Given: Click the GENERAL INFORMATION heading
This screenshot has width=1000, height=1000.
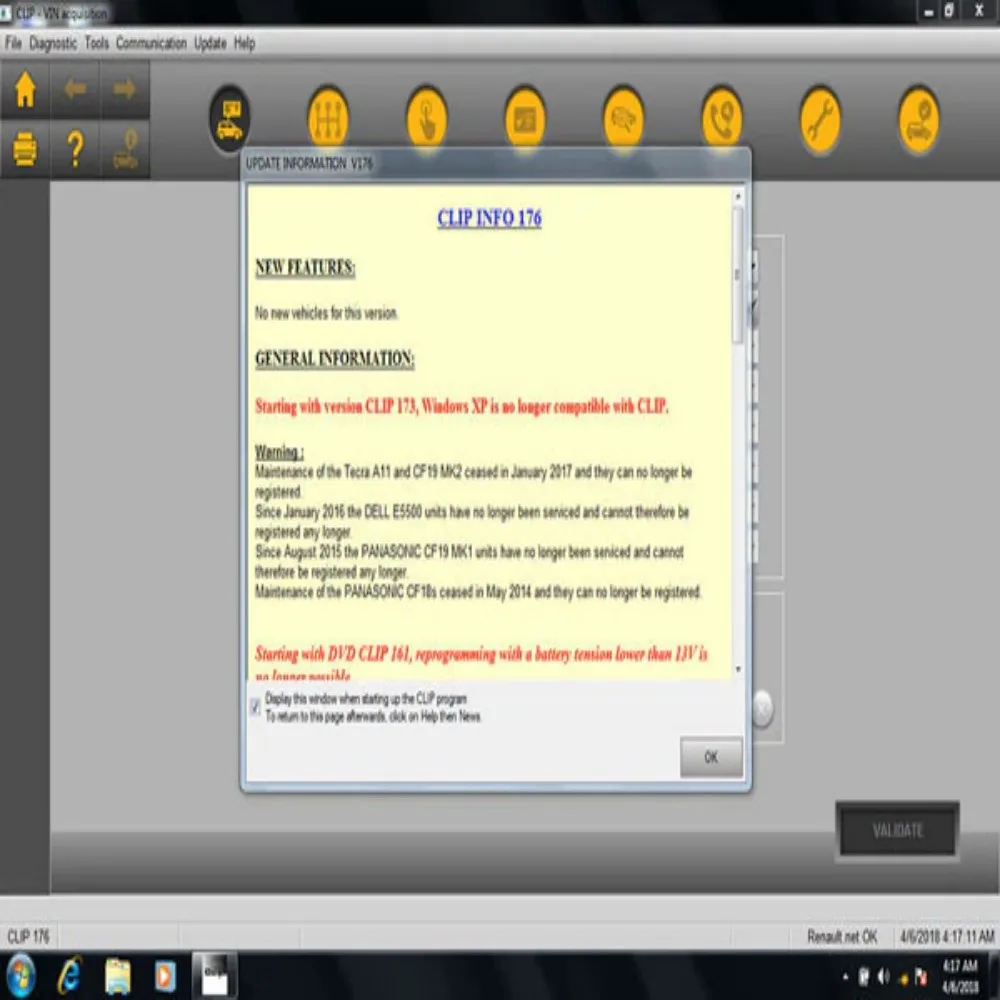Looking at the screenshot, I should 335,358.
